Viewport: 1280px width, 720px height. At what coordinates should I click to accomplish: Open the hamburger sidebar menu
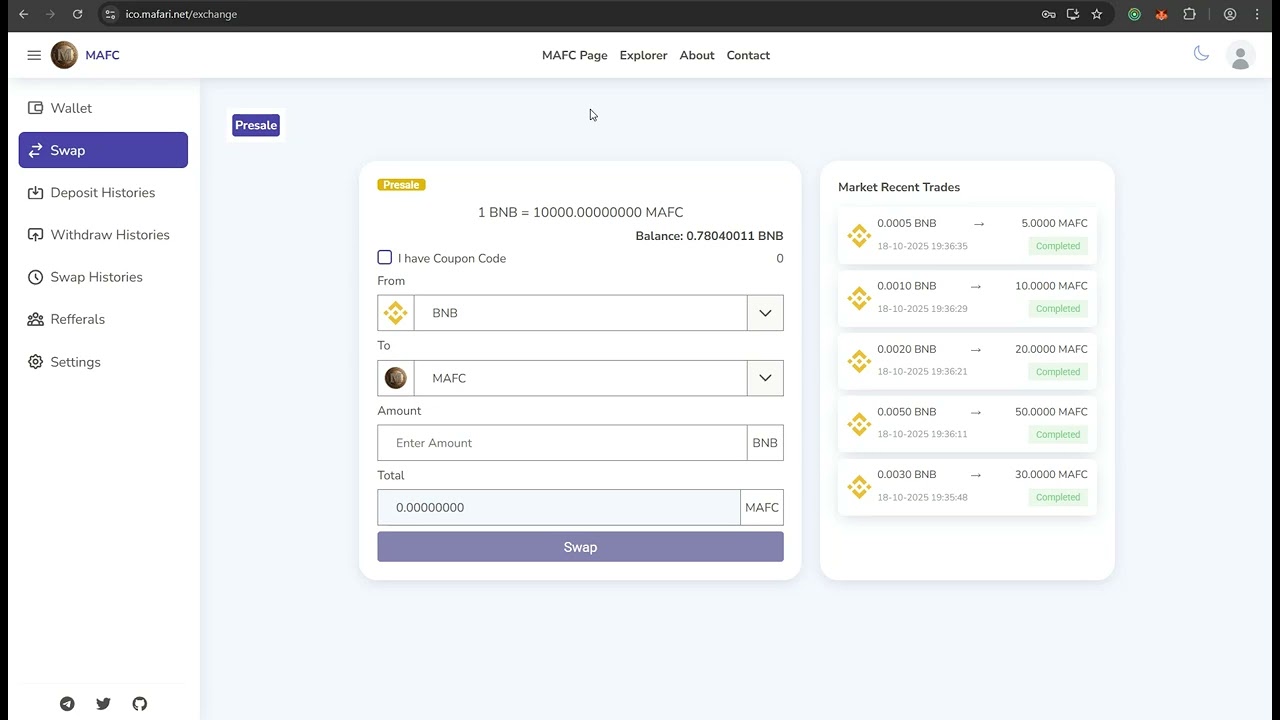34,55
